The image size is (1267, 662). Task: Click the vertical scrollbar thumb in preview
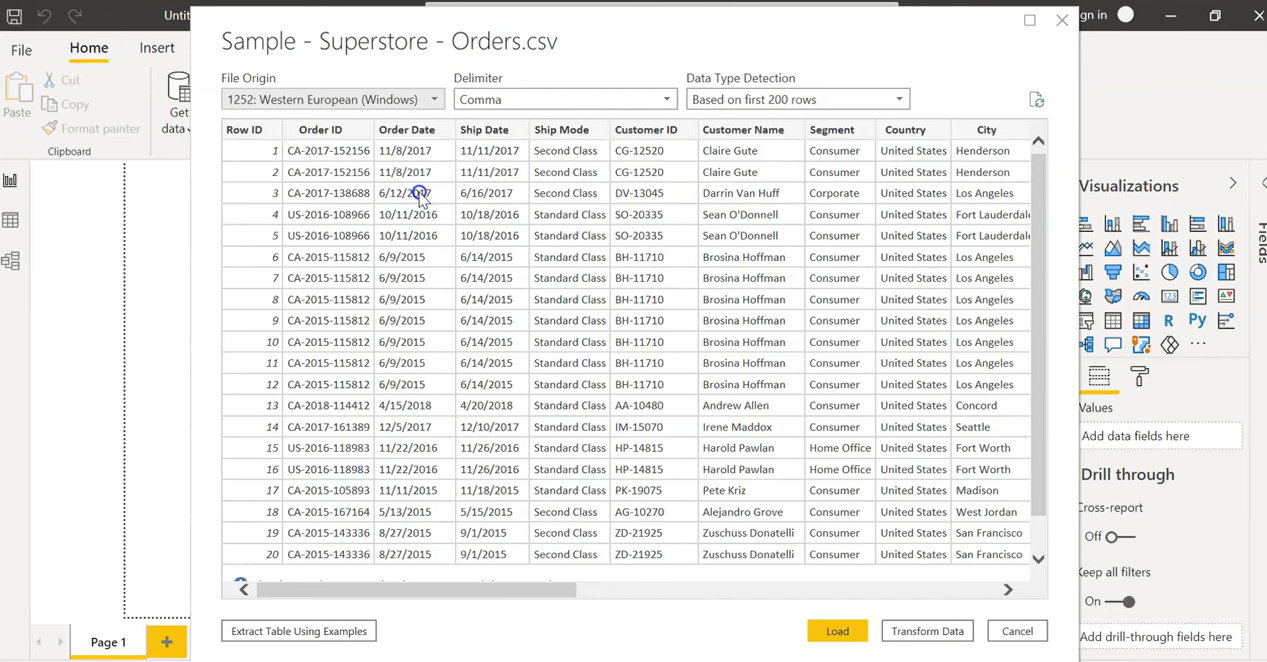tap(1038, 335)
